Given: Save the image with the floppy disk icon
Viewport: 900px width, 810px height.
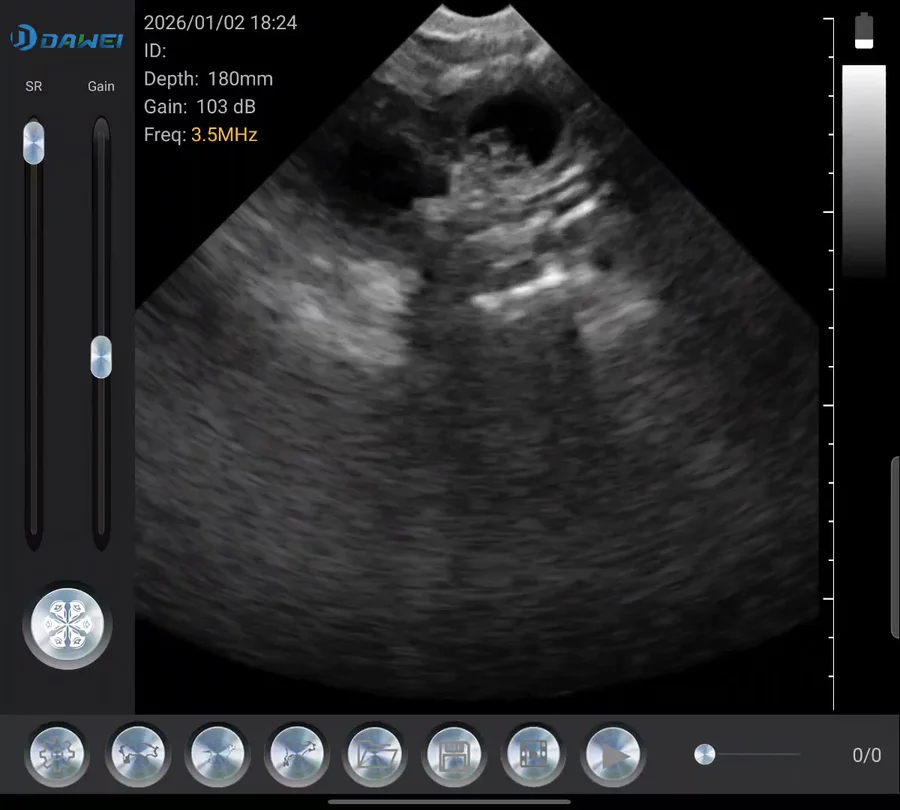Looking at the screenshot, I should click(455, 755).
